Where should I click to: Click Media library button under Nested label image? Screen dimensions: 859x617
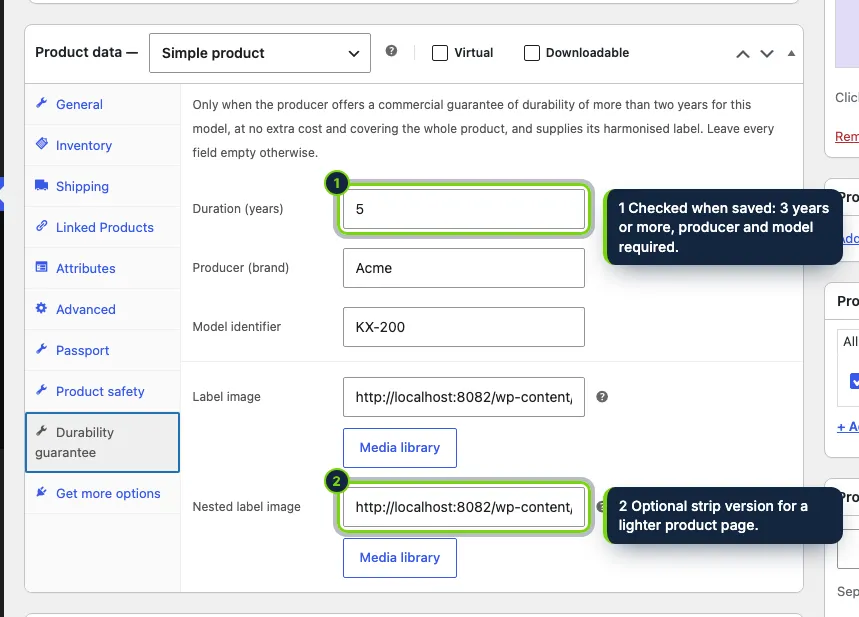pyautogui.click(x=400, y=558)
